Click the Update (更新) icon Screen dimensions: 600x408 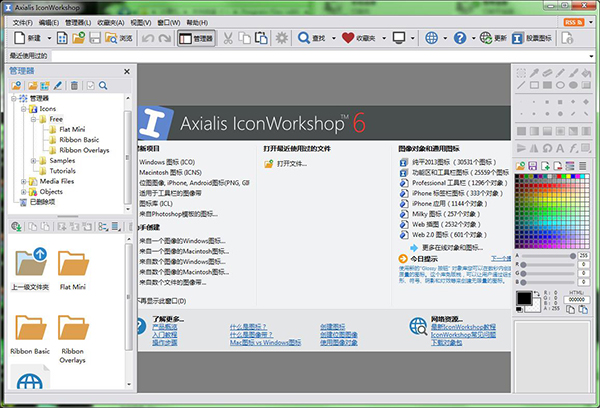click(486, 38)
